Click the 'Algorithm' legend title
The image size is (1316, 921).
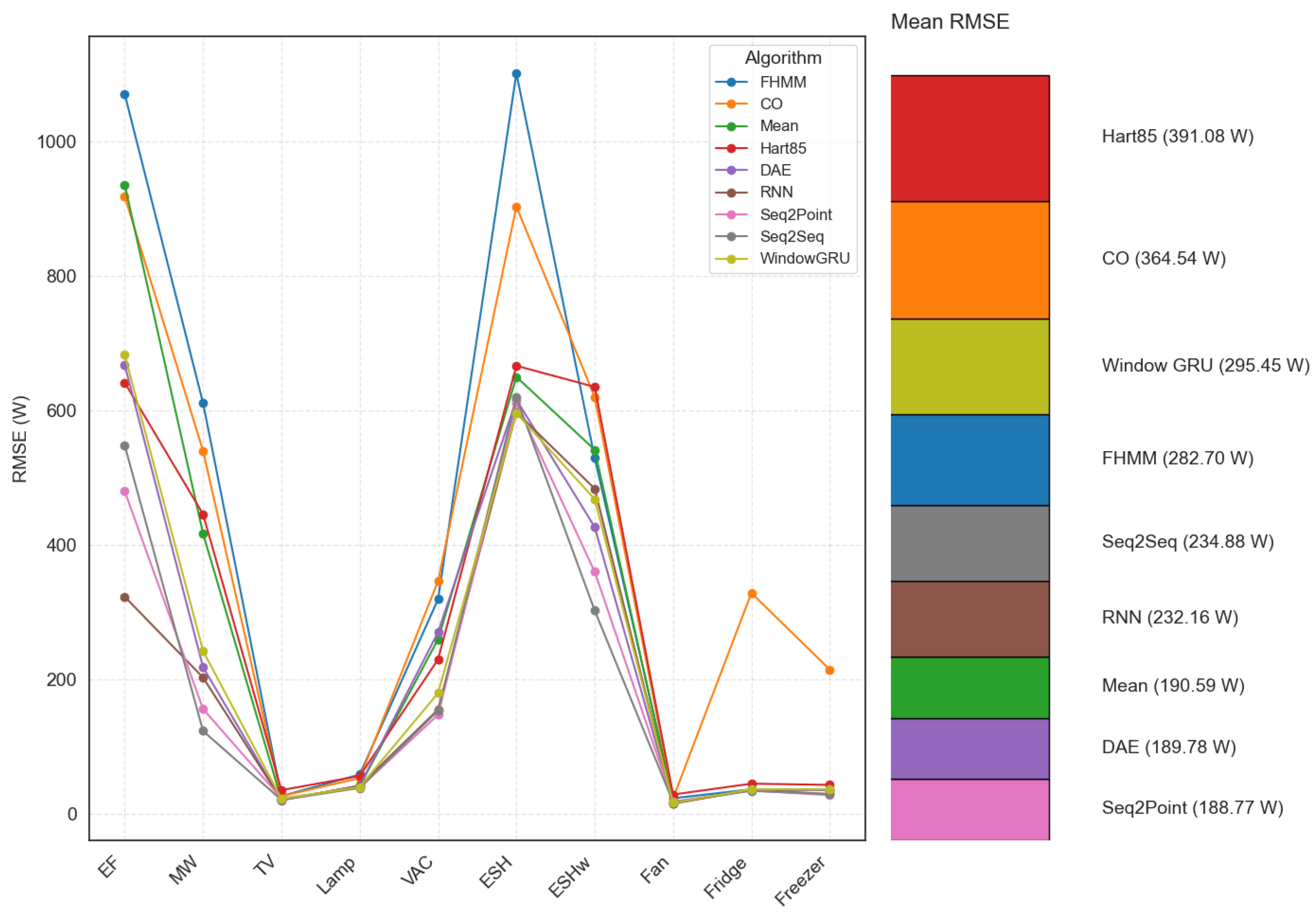783,58
